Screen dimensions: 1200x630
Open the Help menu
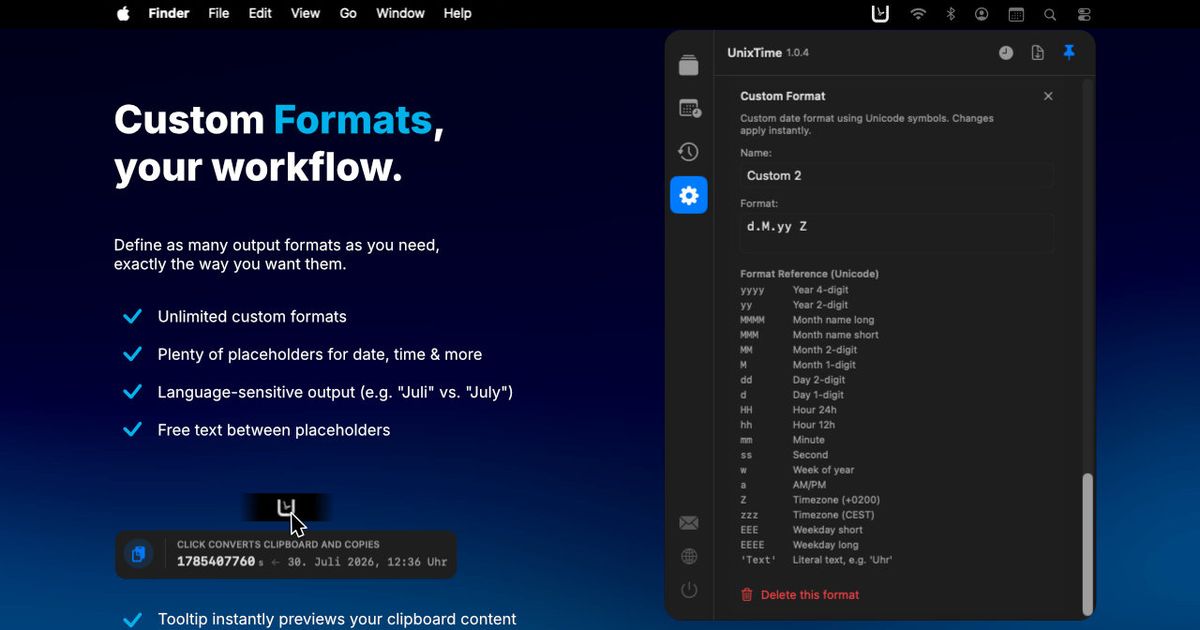click(x=457, y=14)
